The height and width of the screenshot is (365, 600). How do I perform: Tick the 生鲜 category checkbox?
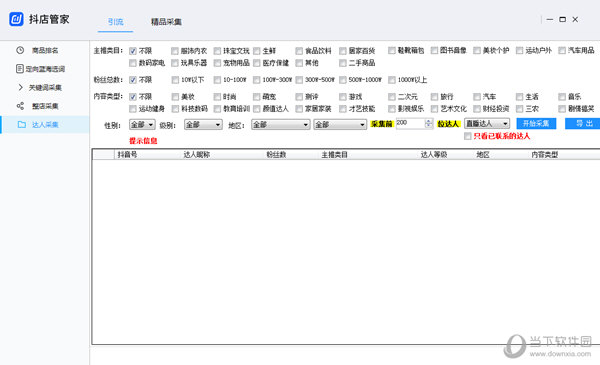pyautogui.click(x=257, y=51)
